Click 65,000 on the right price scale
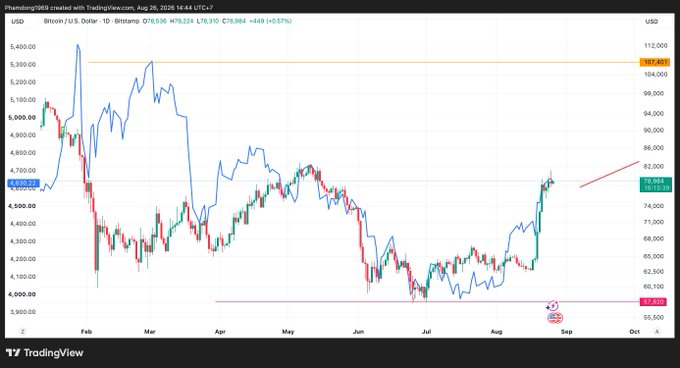 tap(654, 256)
